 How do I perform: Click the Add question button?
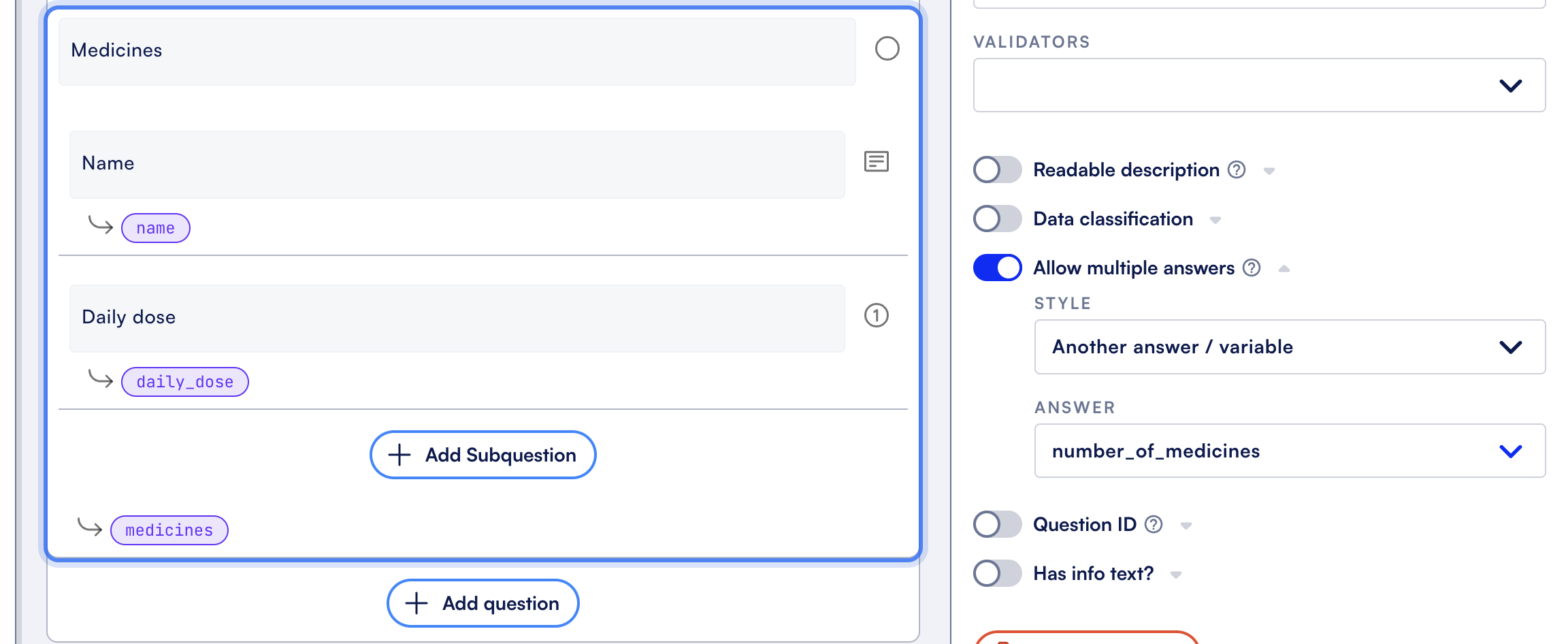click(x=483, y=603)
